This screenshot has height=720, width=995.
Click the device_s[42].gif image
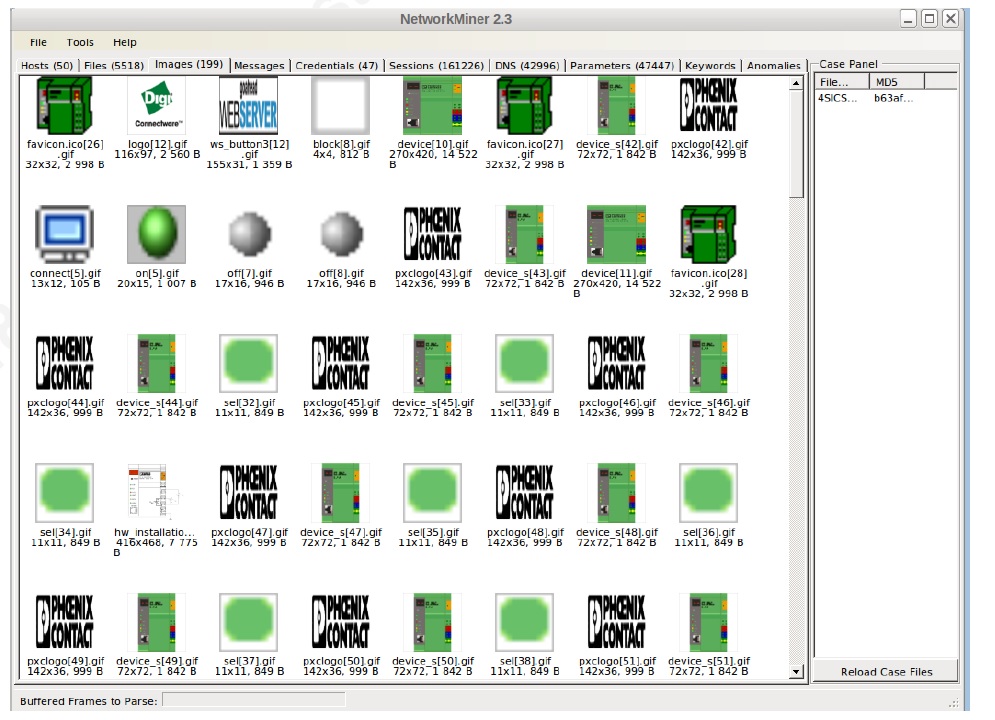pyautogui.click(x=617, y=105)
